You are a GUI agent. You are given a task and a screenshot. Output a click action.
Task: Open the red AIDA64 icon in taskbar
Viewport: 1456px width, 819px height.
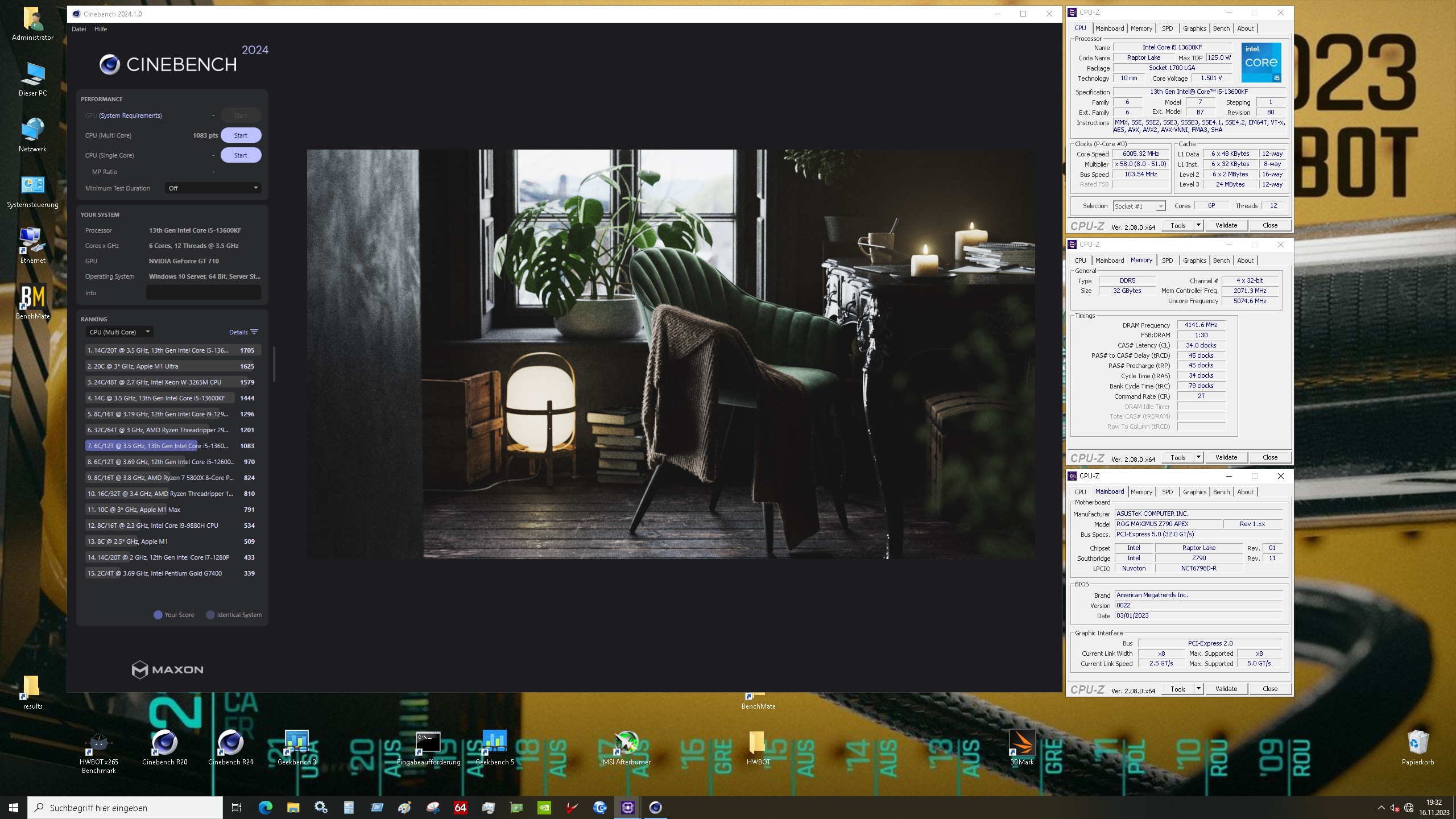pyautogui.click(x=460, y=807)
